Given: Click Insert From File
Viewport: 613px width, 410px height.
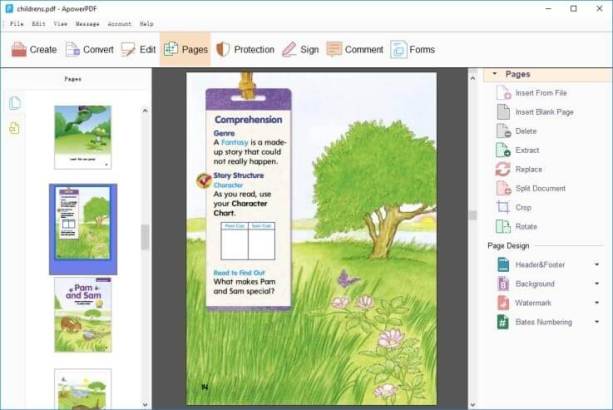Looking at the screenshot, I should click(x=531, y=93).
